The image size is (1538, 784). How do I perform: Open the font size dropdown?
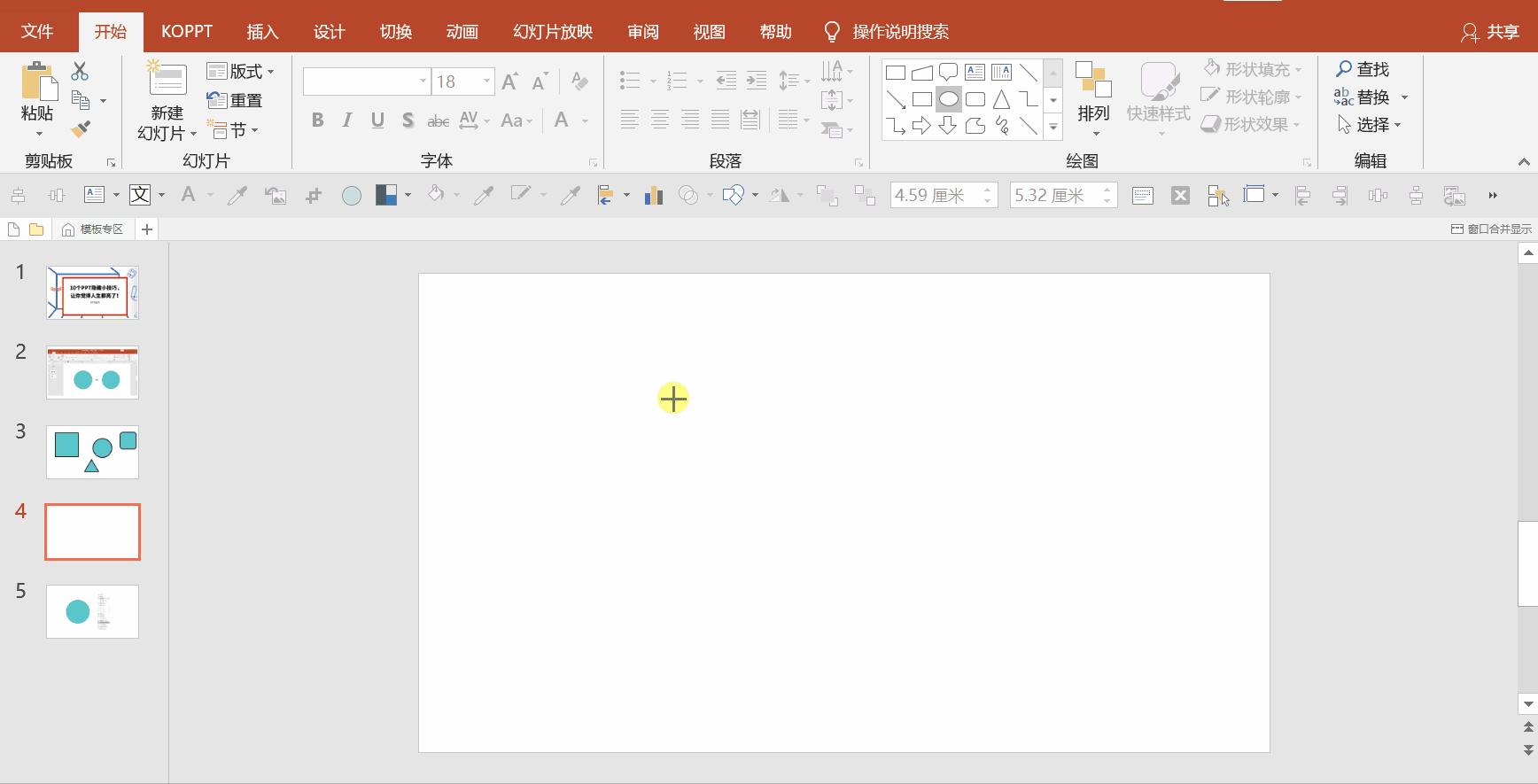[486, 82]
